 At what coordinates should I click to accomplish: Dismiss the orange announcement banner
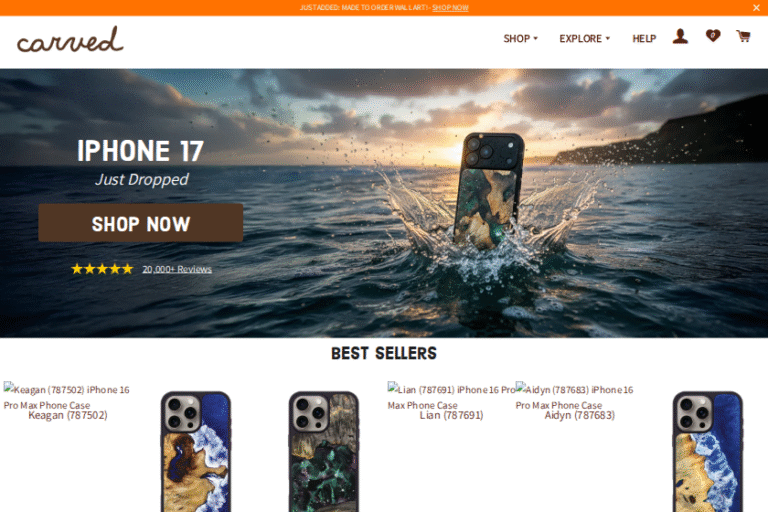coord(756,7)
